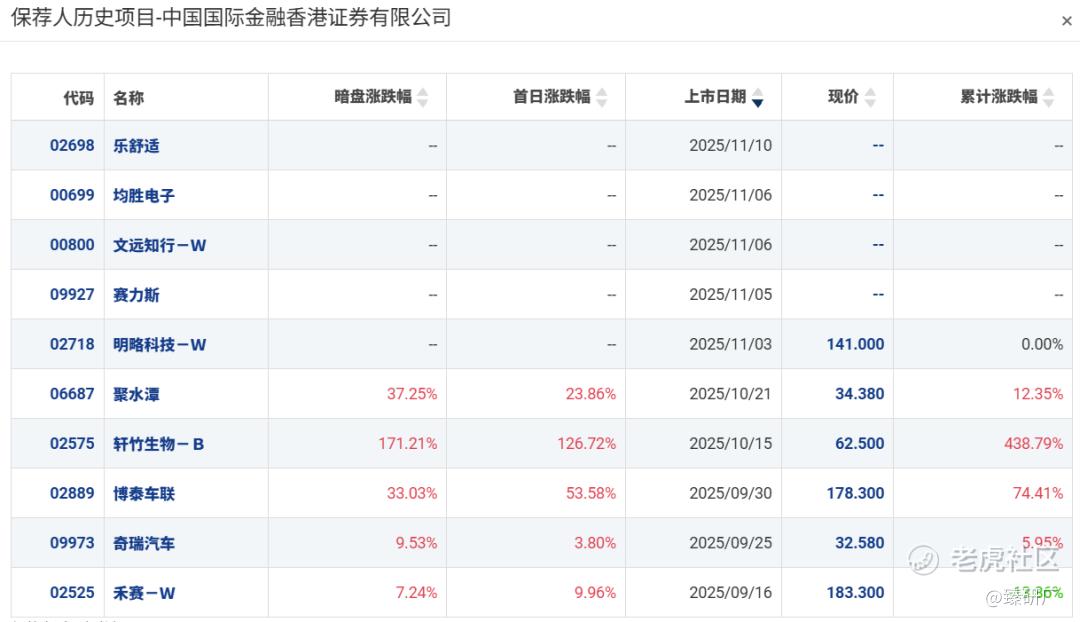Viewport: 1080px width, 622px height.
Task: Select the 12.35% cumulative change
Action: pos(1038,393)
